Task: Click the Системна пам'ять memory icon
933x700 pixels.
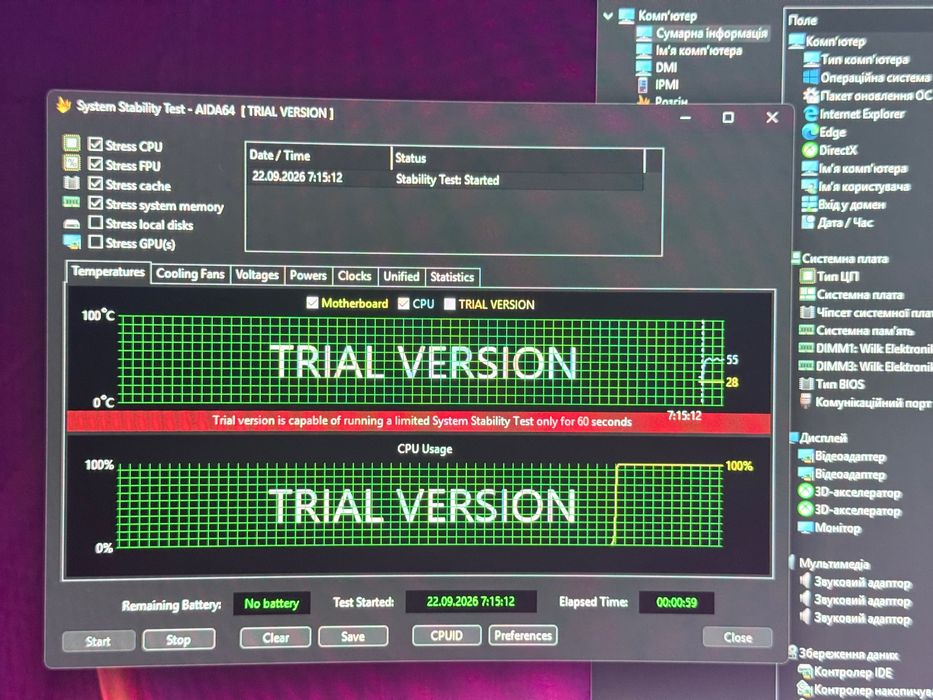Action: point(806,330)
